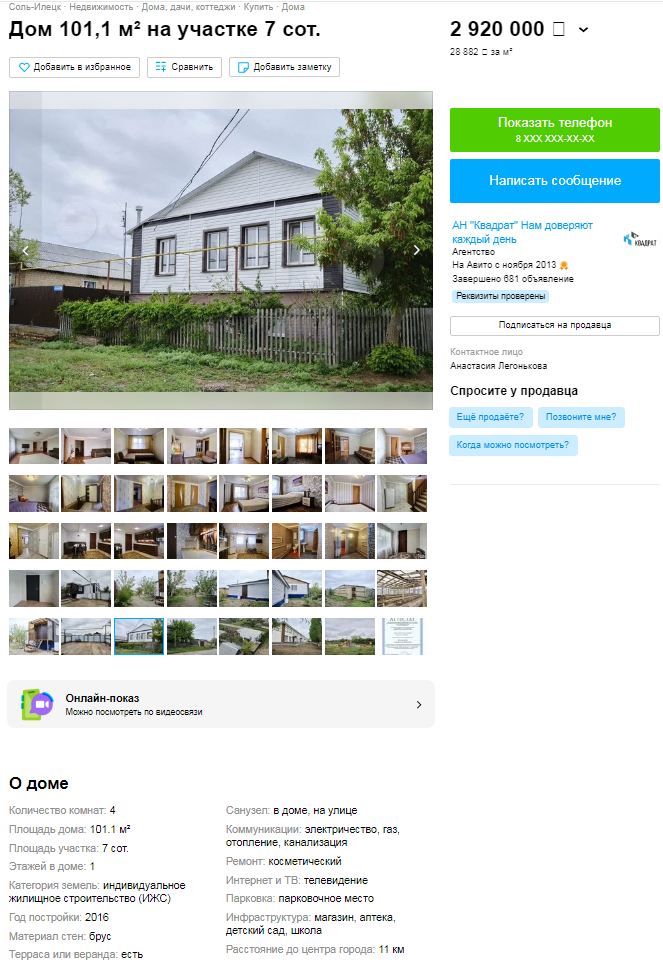
Task: Open the Онлайн-показ arrow chevron
Action: point(419,704)
